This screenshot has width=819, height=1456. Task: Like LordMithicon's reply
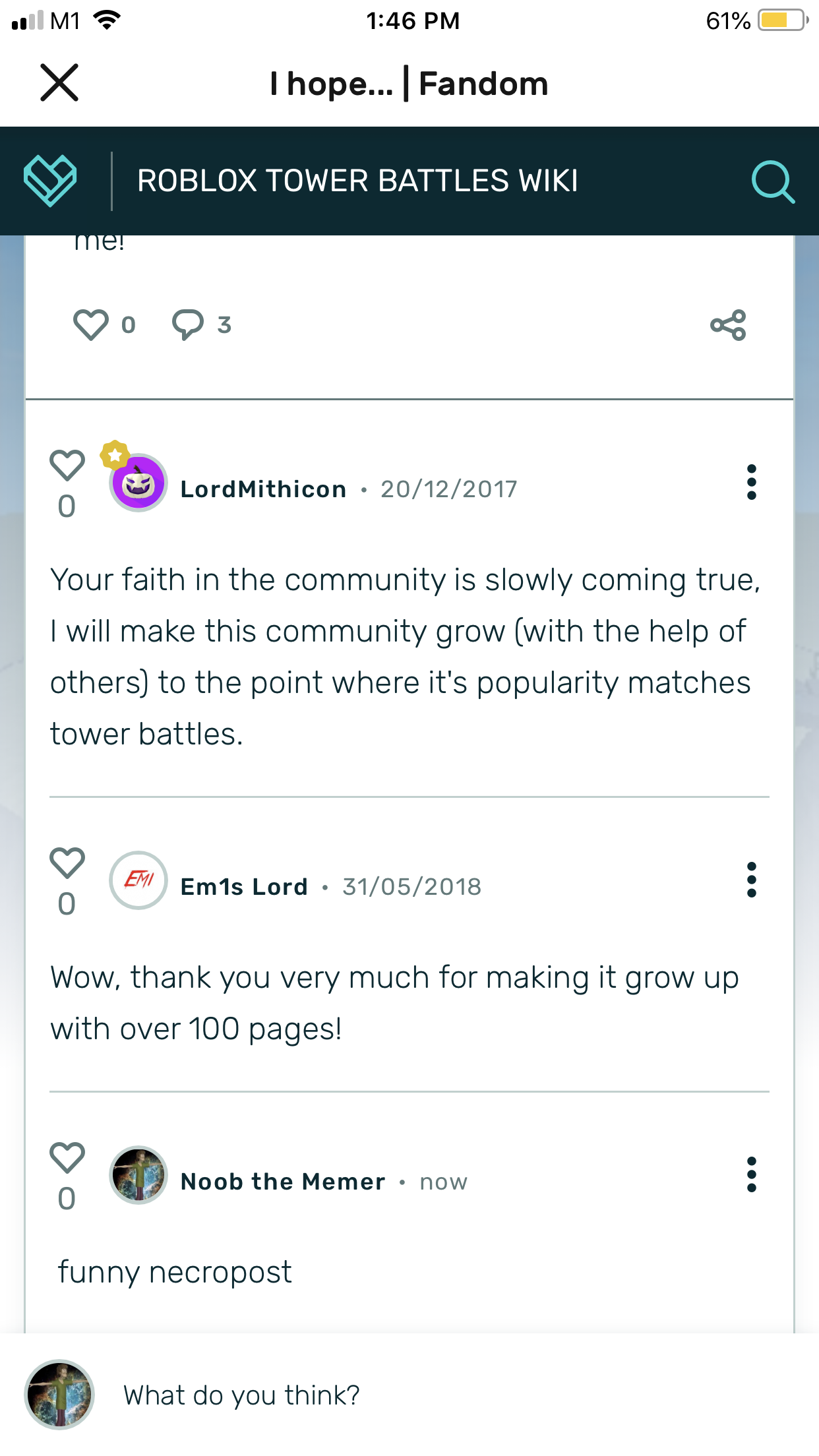67,466
